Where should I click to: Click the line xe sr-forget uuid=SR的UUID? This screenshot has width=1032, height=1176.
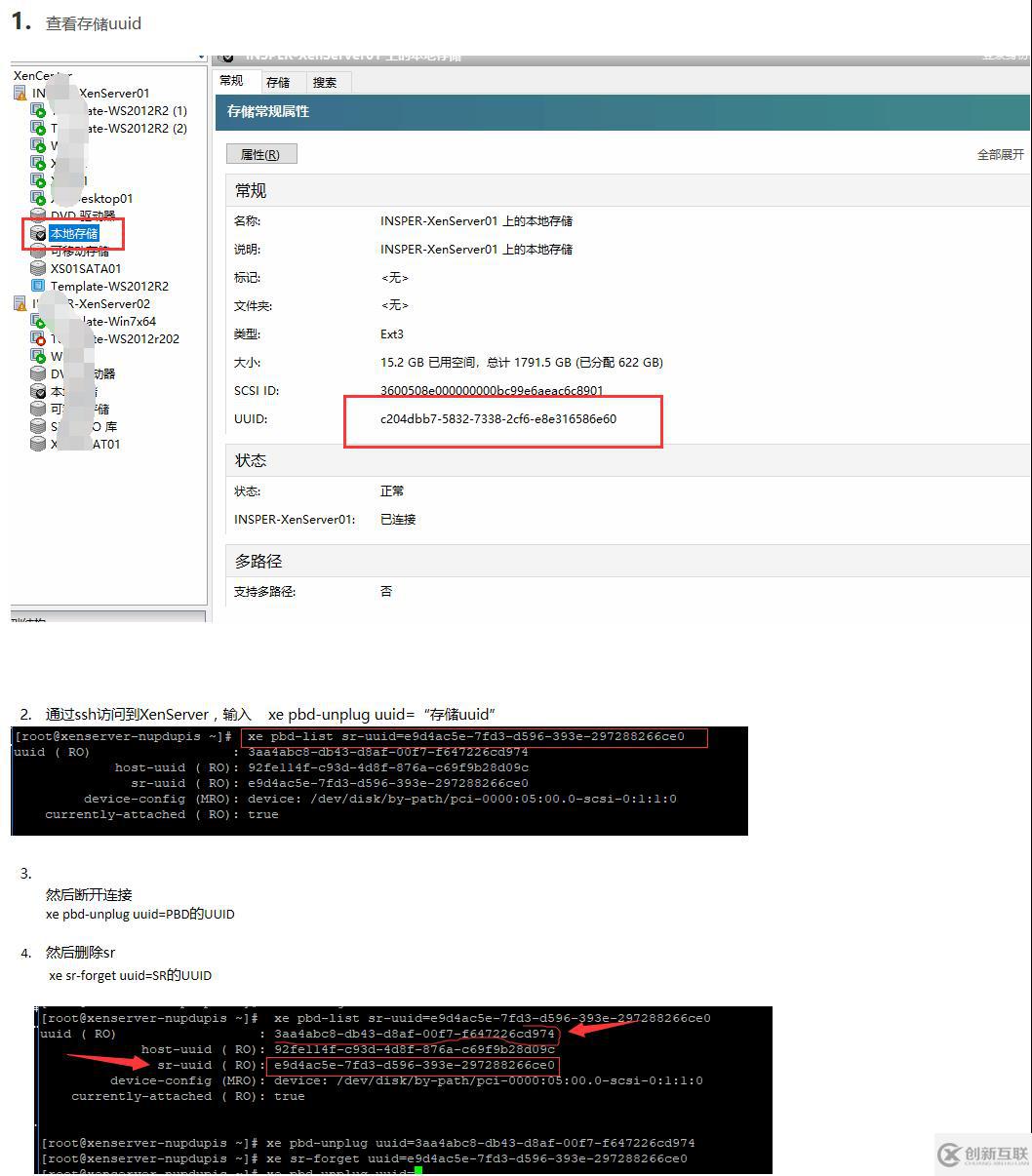pyautogui.click(x=130, y=976)
